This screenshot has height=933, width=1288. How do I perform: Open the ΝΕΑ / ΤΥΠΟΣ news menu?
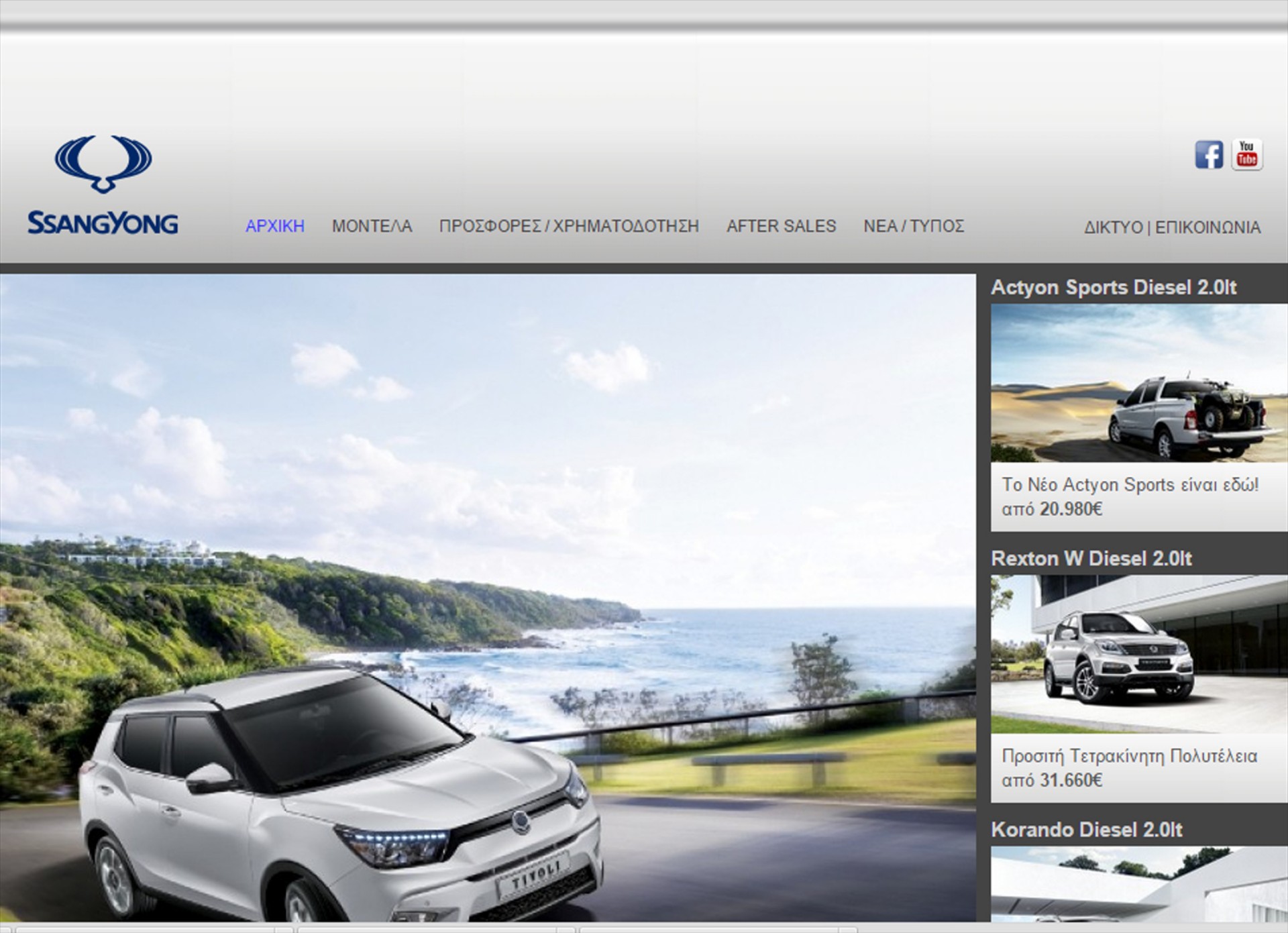click(x=914, y=226)
